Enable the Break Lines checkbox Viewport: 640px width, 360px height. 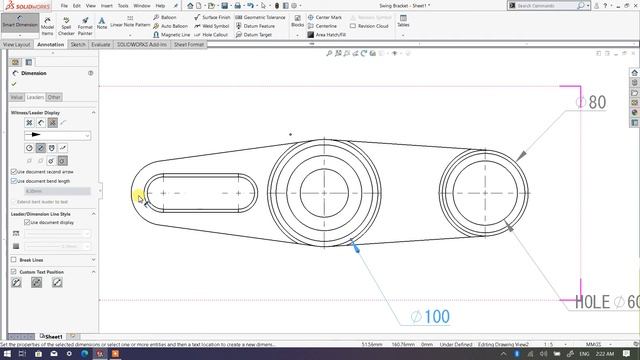[x=13, y=260]
